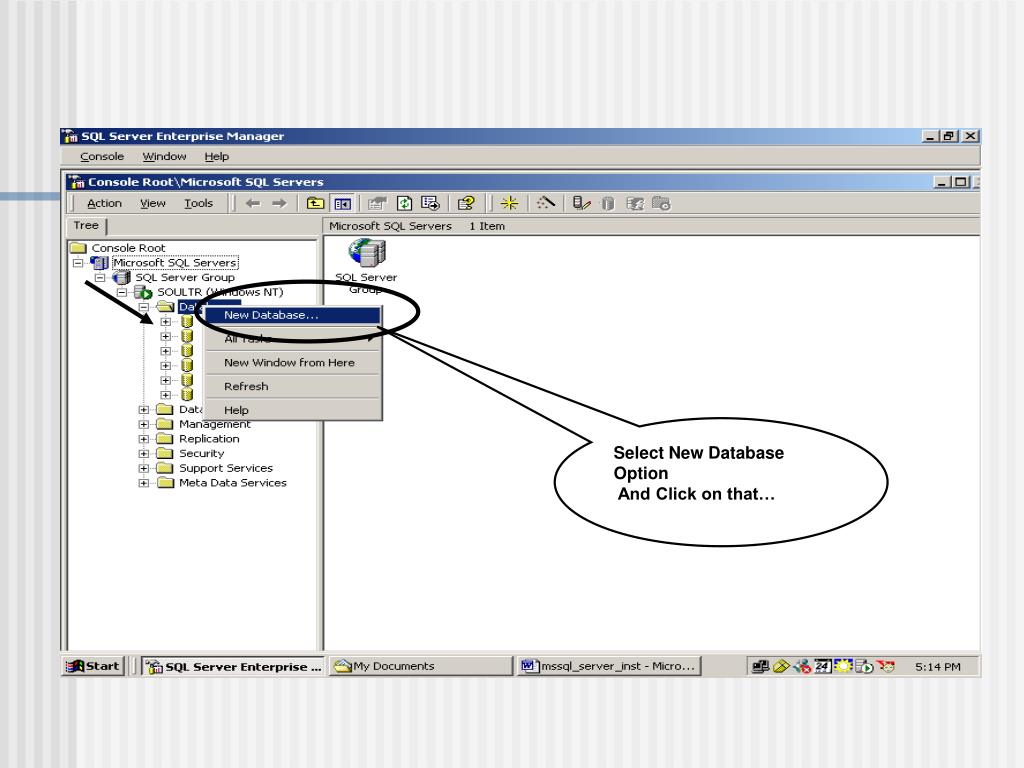
Task: Expand the Security folder
Action: [x=144, y=454]
